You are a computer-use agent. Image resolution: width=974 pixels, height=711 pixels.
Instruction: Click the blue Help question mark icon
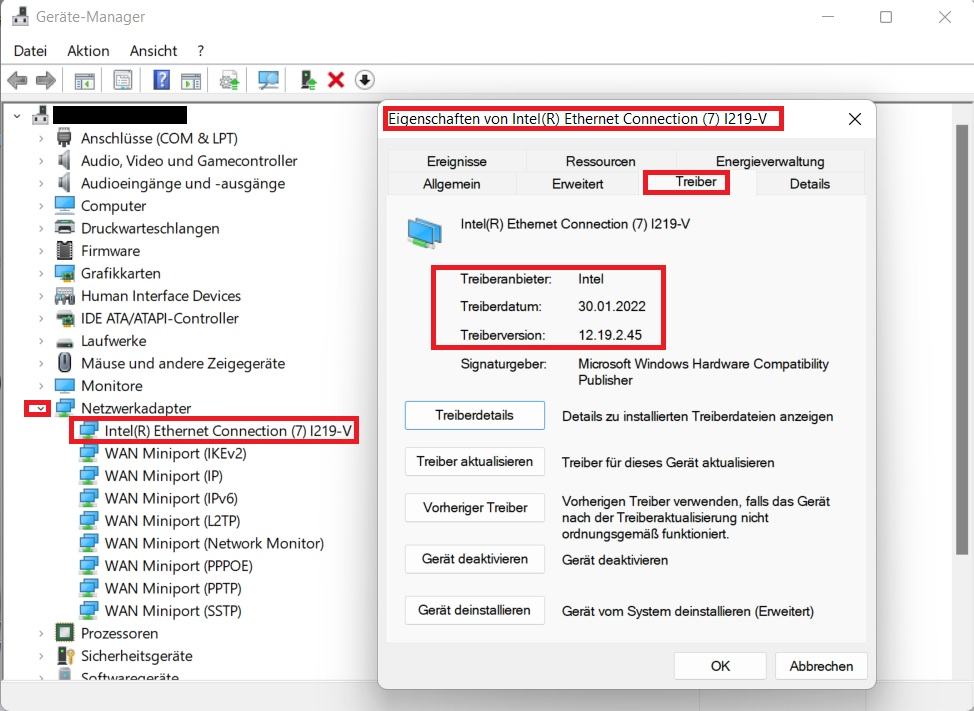(161, 80)
